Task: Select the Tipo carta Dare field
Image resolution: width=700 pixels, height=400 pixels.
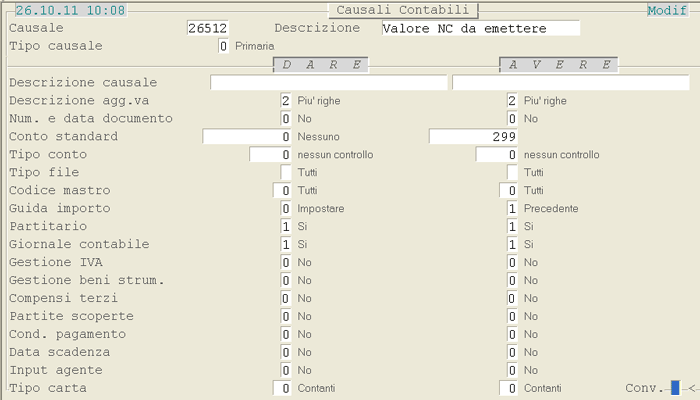Action: (x=282, y=388)
